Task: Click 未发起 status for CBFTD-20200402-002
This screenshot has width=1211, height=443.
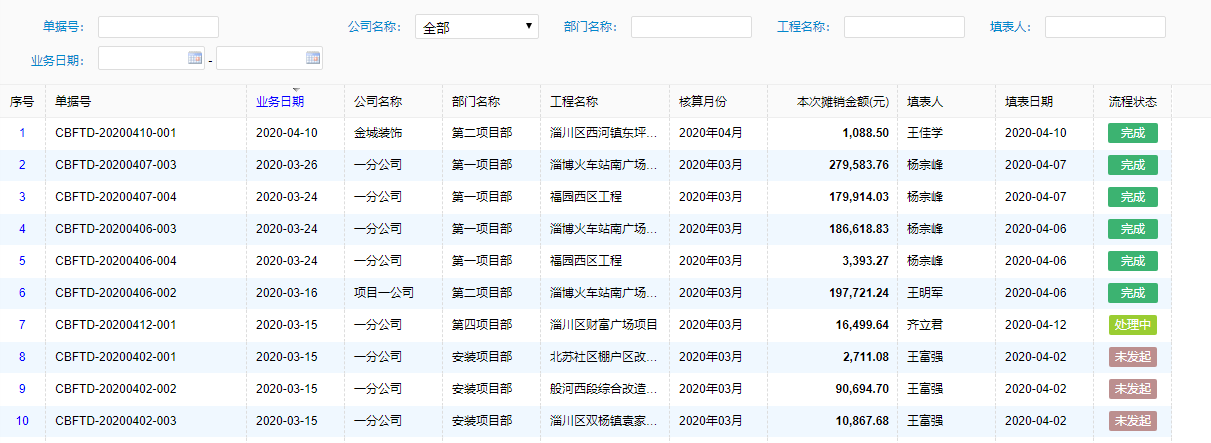Action: 1132,389
